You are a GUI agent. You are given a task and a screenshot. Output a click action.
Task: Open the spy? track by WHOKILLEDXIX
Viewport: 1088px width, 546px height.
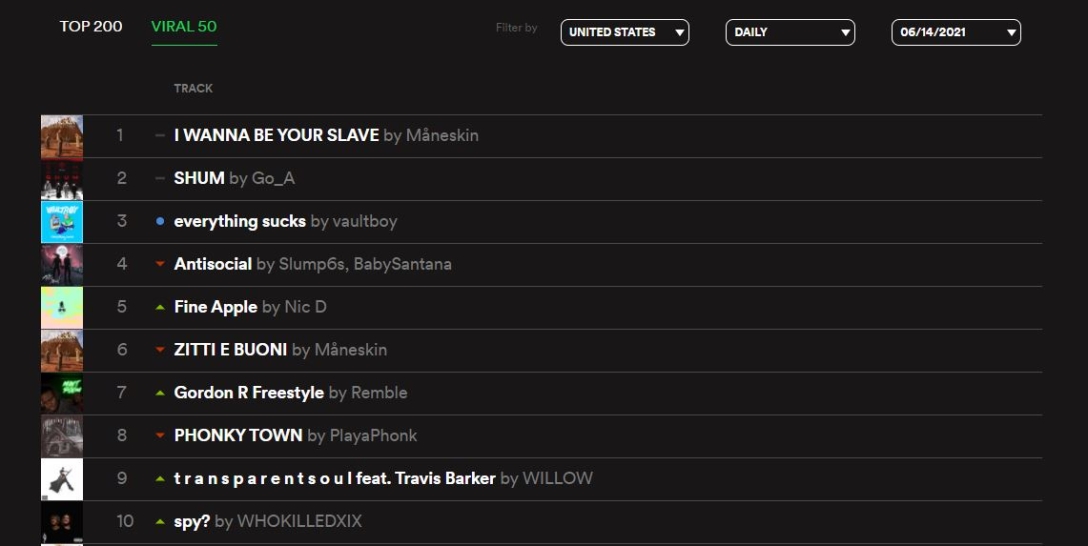[x=192, y=522]
